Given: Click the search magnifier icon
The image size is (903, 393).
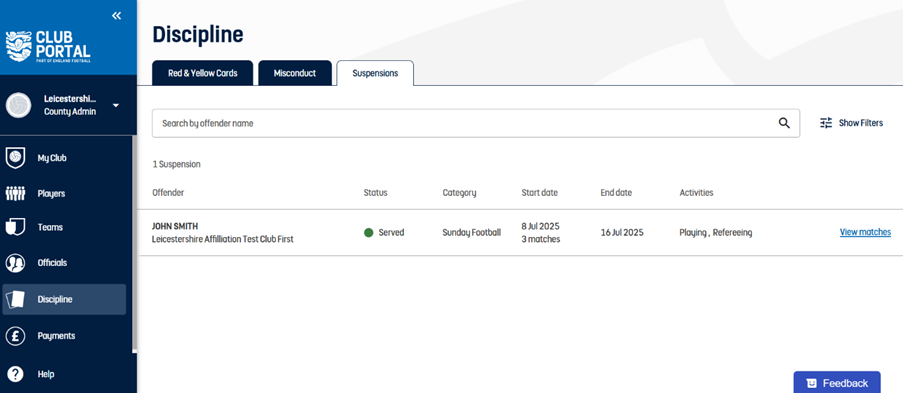Looking at the screenshot, I should tap(784, 123).
